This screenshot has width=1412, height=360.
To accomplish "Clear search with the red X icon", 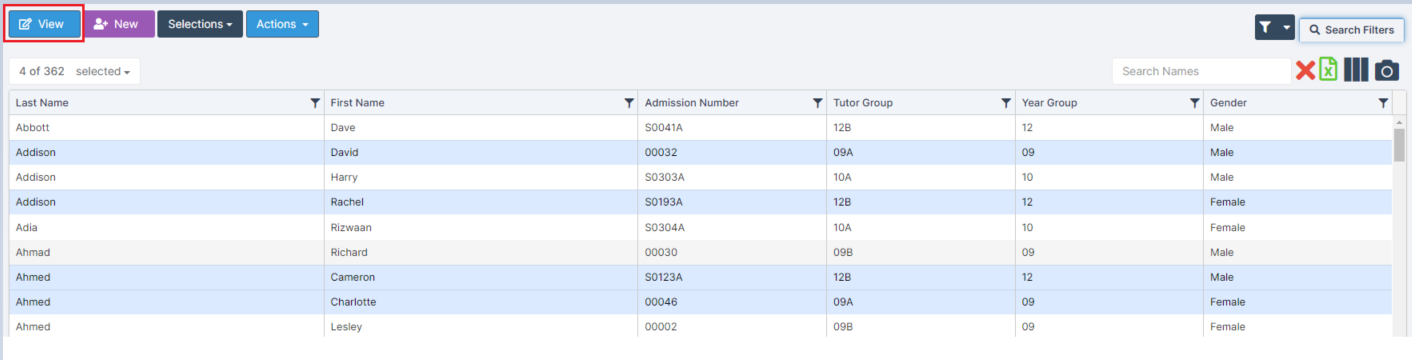I will pyautogui.click(x=1305, y=70).
